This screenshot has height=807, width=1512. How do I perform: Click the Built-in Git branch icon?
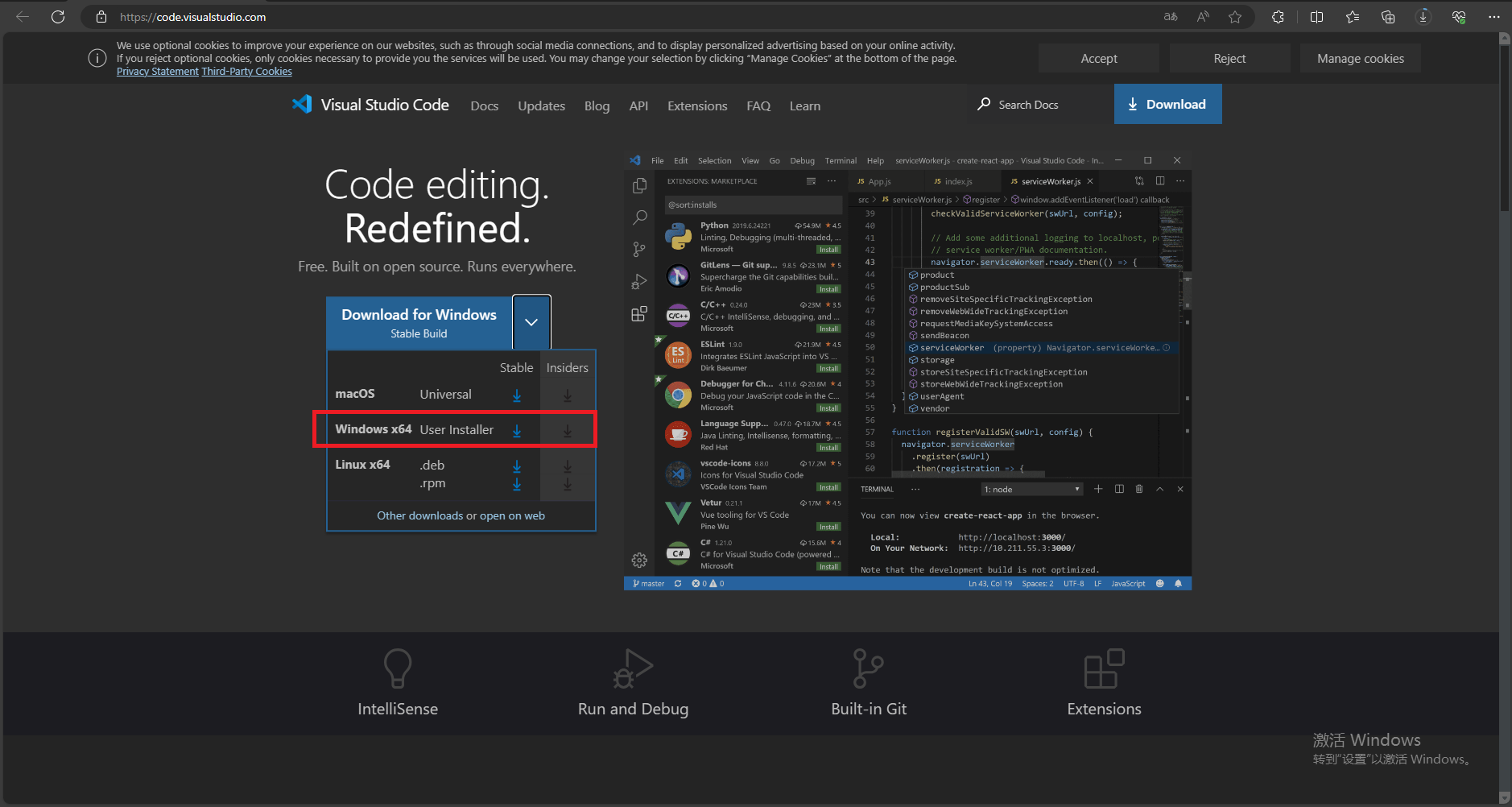pos(868,668)
